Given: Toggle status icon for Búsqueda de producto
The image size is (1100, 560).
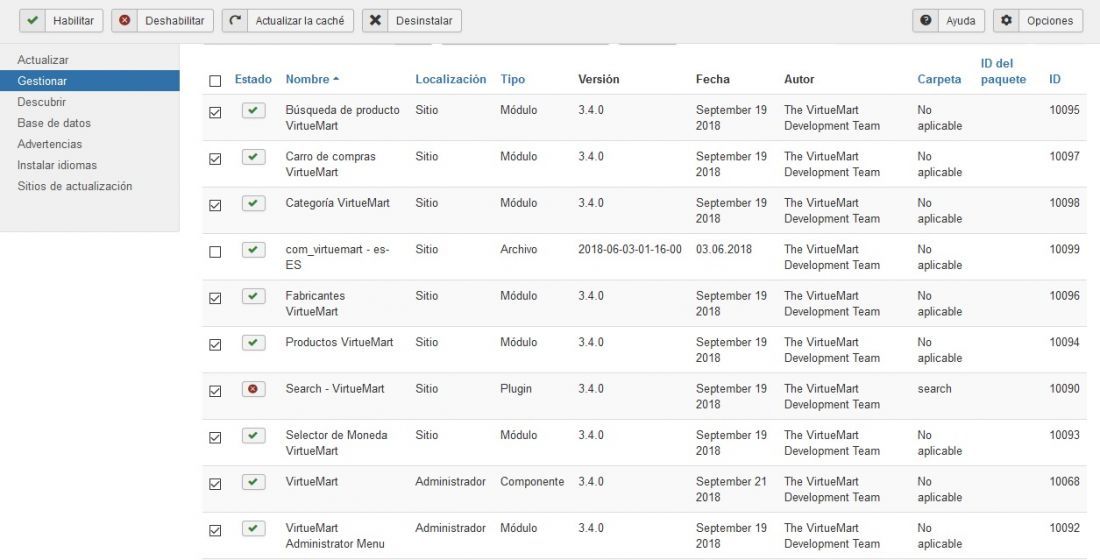Looking at the screenshot, I should [x=253, y=110].
